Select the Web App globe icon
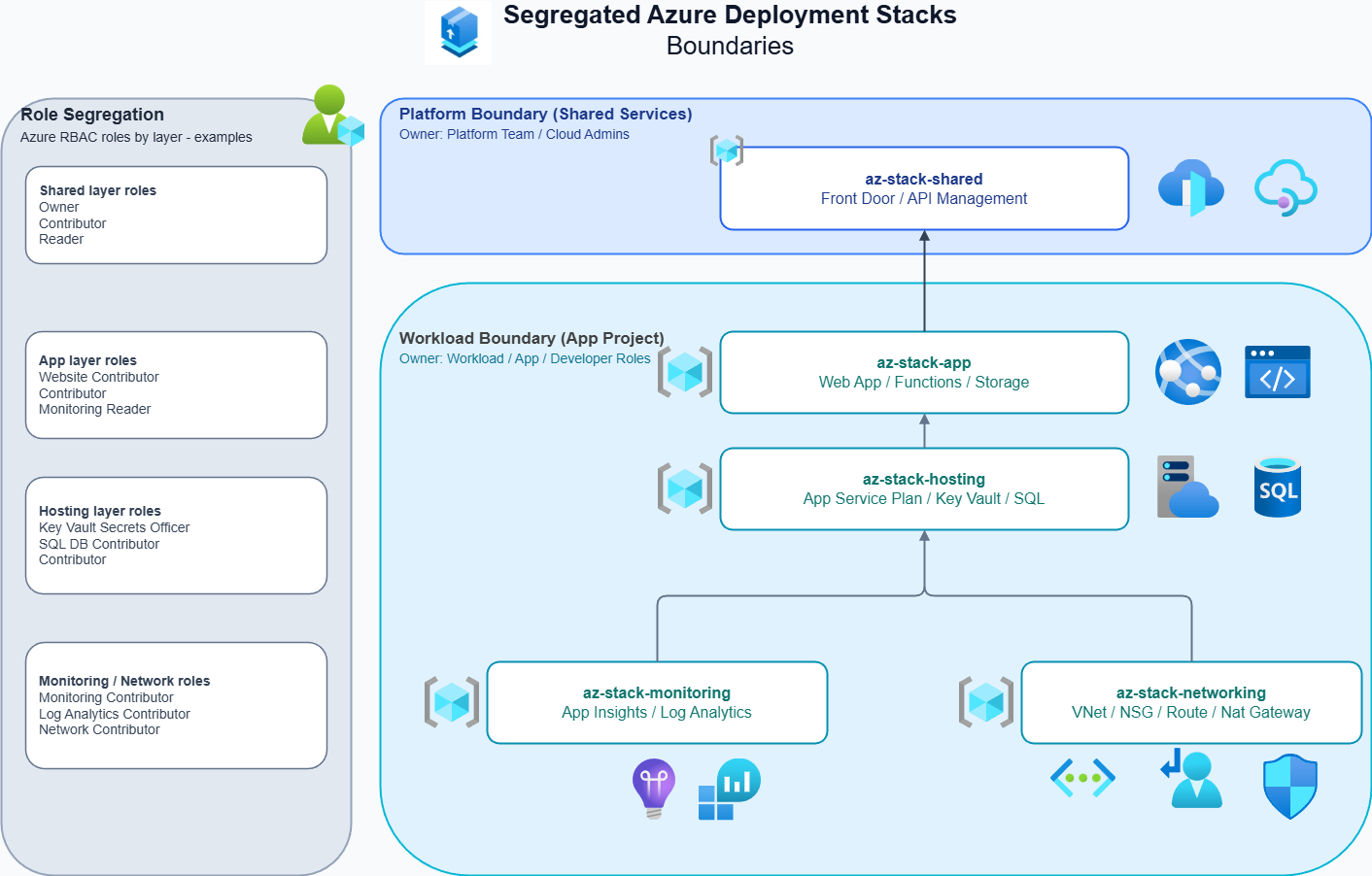 click(x=1187, y=372)
